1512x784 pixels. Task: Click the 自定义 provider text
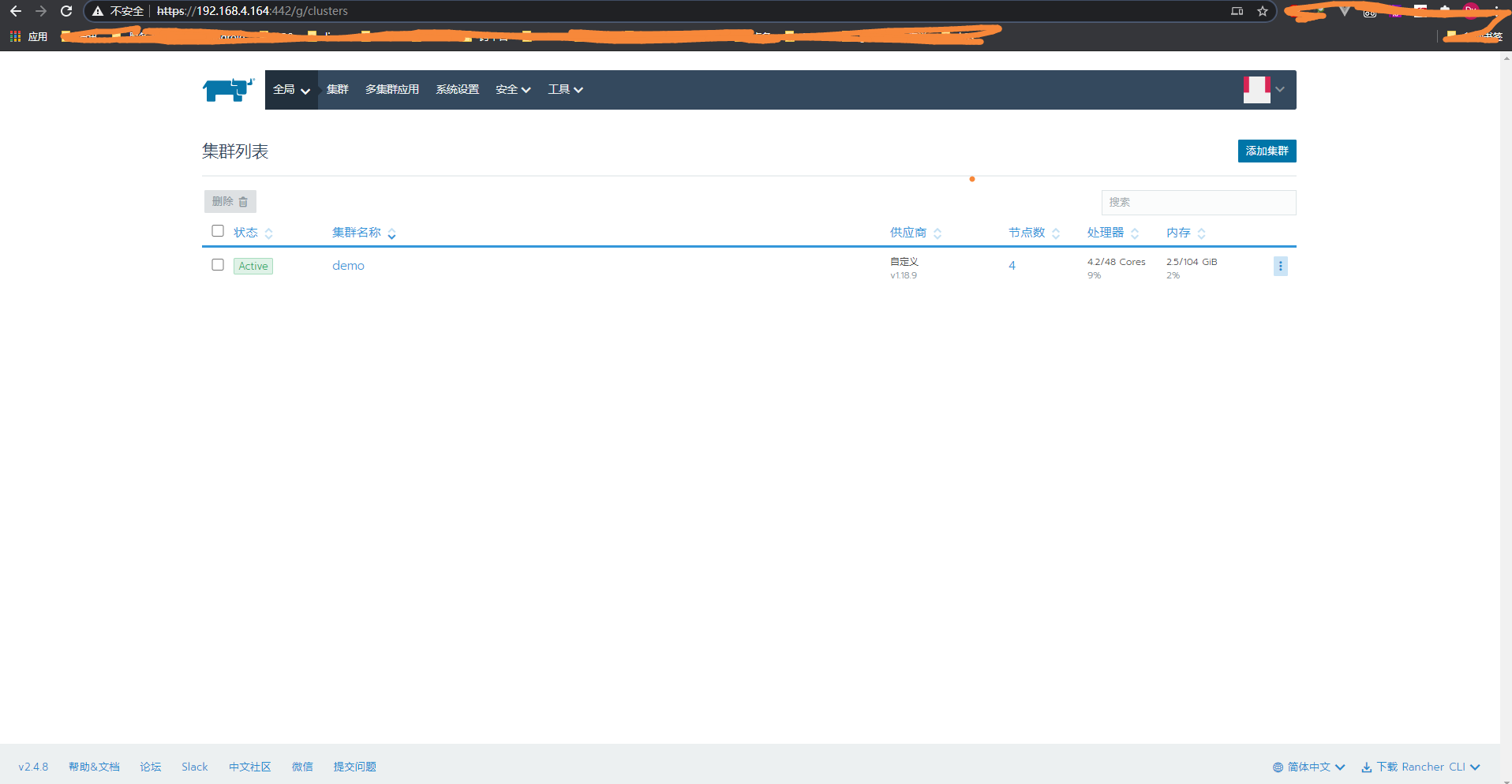point(904,262)
